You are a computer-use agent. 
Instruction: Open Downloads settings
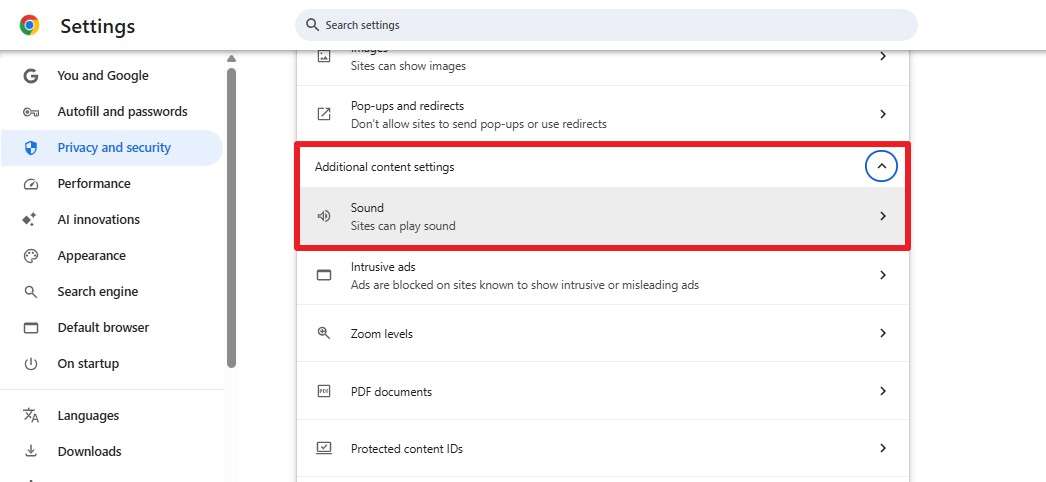(x=111, y=451)
